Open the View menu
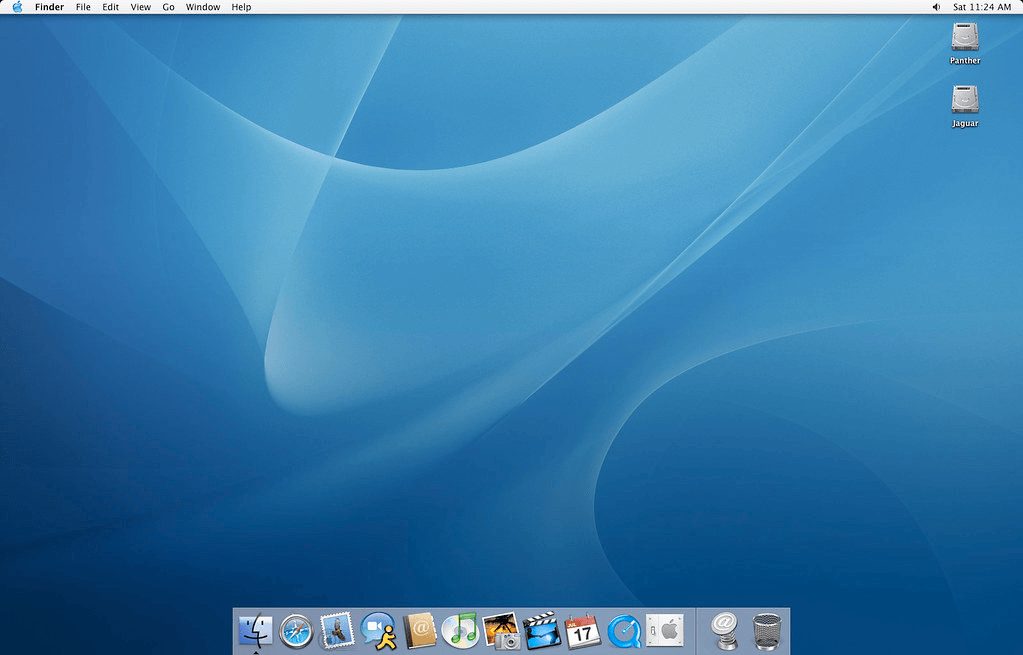Image resolution: width=1023 pixels, height=655 pixels. (x=140, y=7)
